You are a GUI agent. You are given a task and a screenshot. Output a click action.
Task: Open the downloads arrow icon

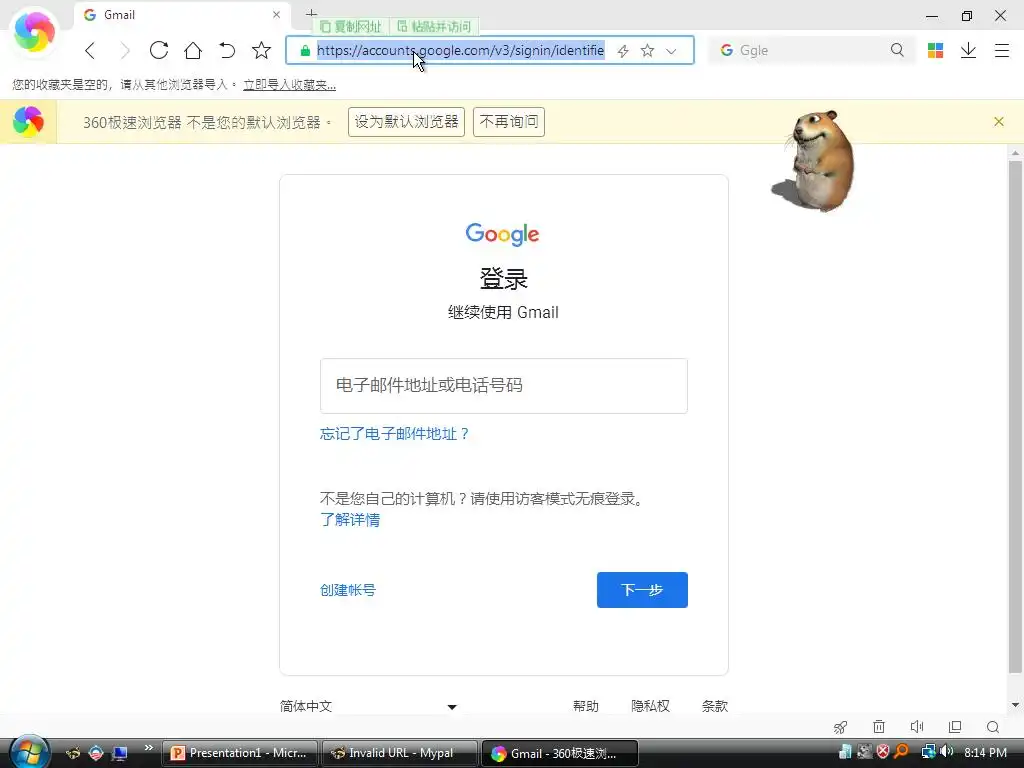(x=968, y=50)
